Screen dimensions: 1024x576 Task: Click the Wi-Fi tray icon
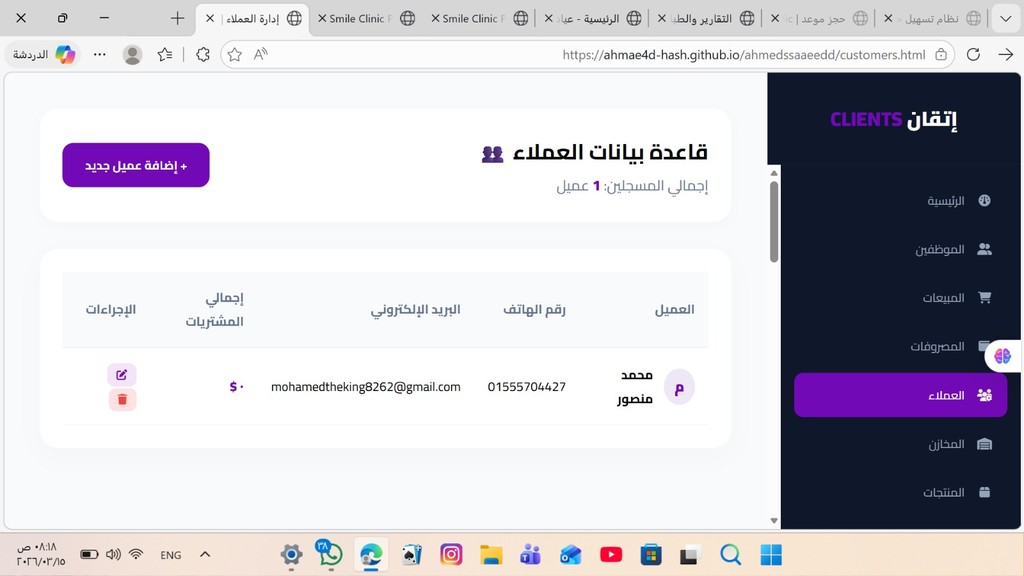(136, 554)
